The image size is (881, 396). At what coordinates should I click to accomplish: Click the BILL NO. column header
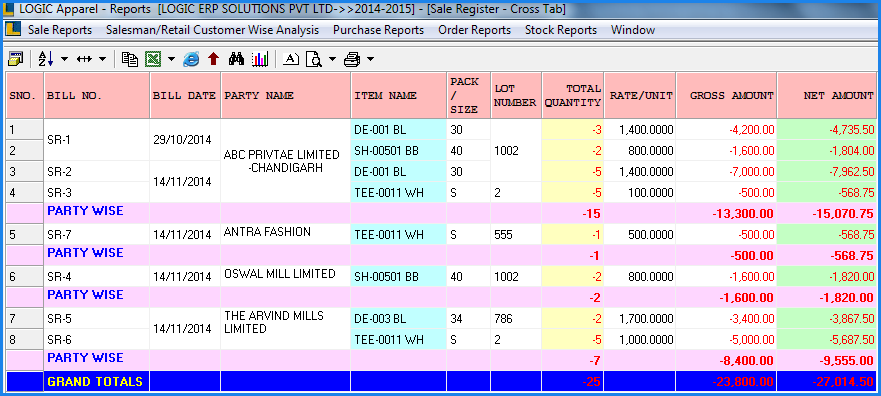click(x=97, y=95)
